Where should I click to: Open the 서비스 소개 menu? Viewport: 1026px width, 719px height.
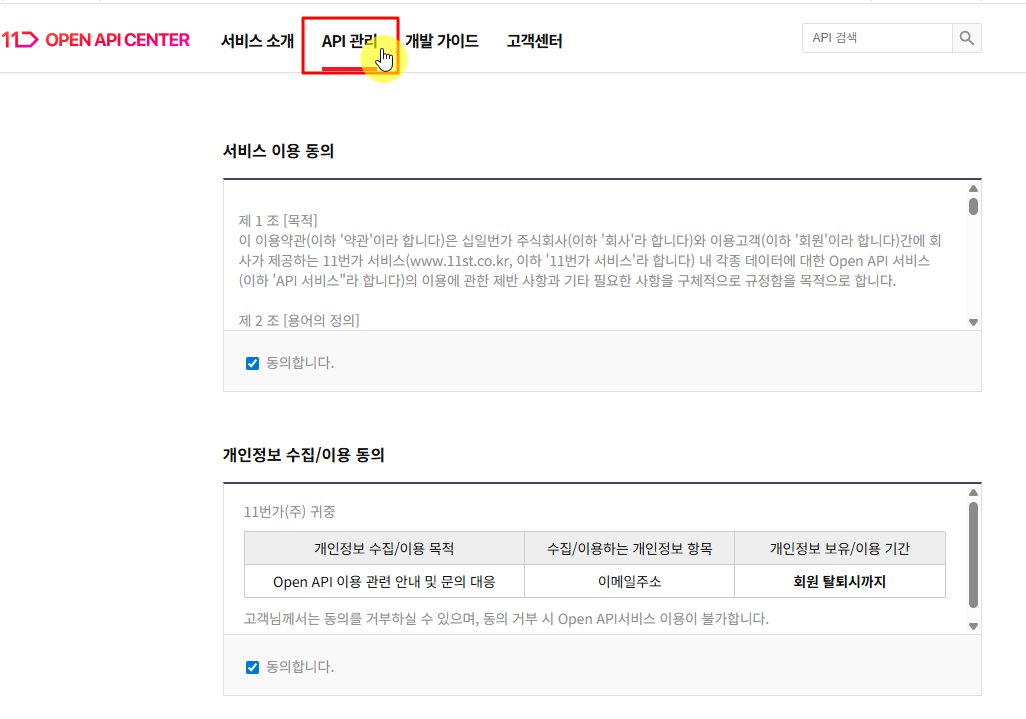(x=257, y=41)
